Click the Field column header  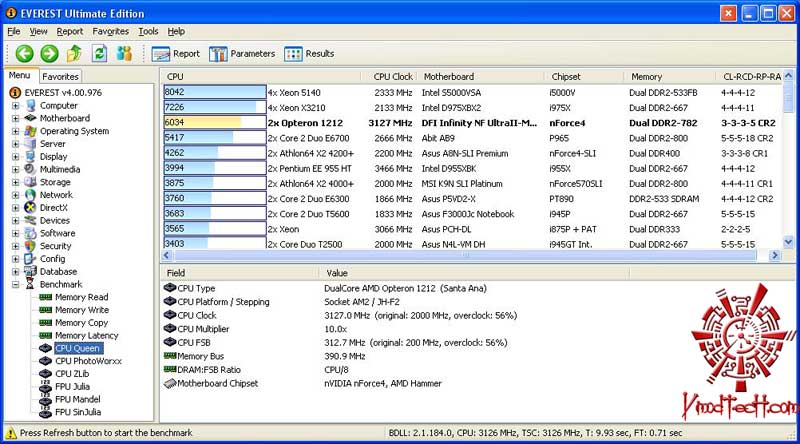tap(240, 273)
